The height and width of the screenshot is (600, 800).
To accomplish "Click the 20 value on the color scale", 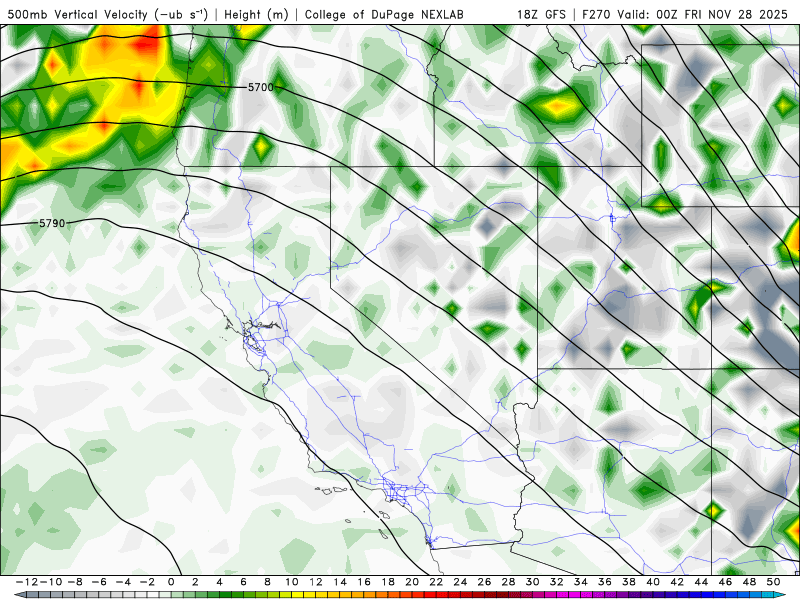I will coord(412,582).
